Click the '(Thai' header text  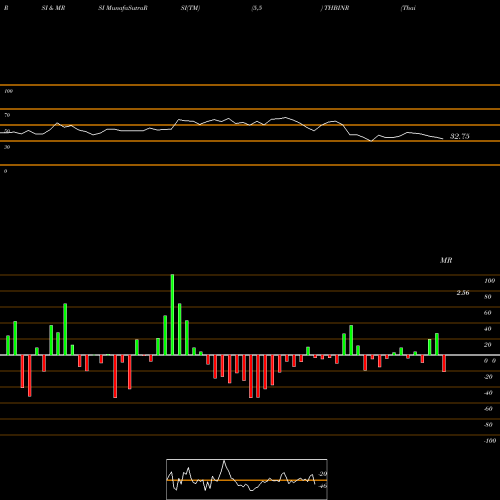[x=408, y=8]
